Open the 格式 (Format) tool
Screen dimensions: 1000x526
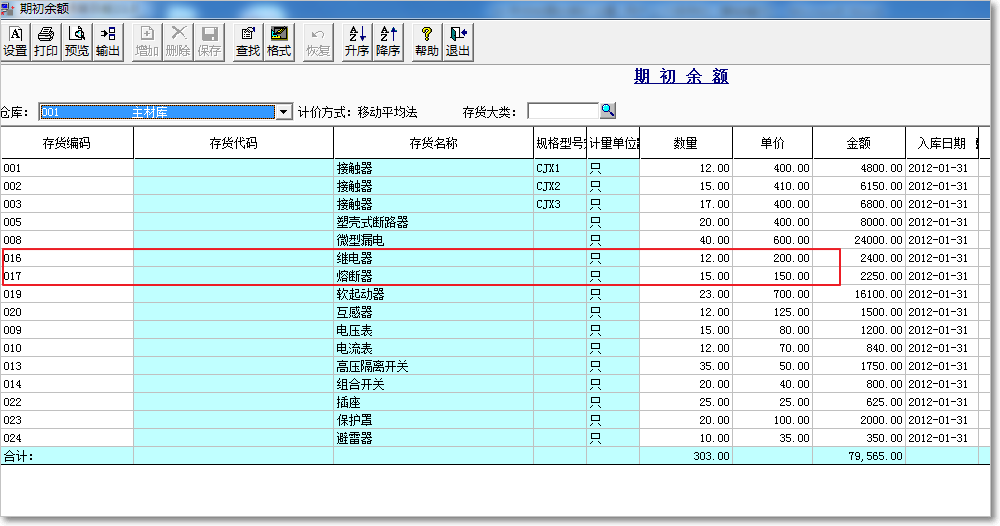(x=279, y=41)
